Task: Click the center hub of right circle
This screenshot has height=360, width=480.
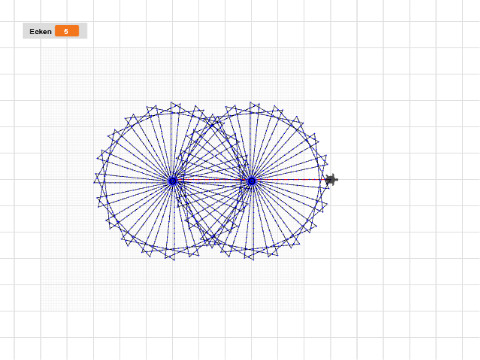Action: 252,181
